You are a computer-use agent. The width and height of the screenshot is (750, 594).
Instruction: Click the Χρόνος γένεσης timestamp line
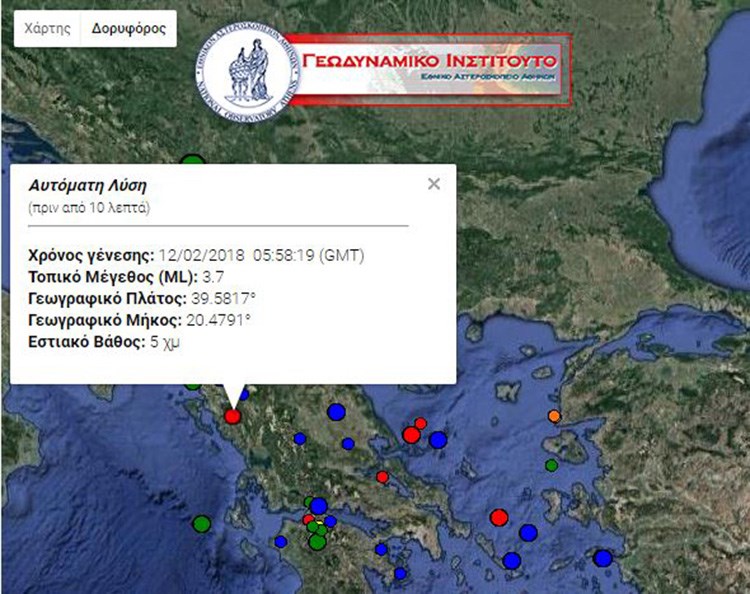click(196, 256)
